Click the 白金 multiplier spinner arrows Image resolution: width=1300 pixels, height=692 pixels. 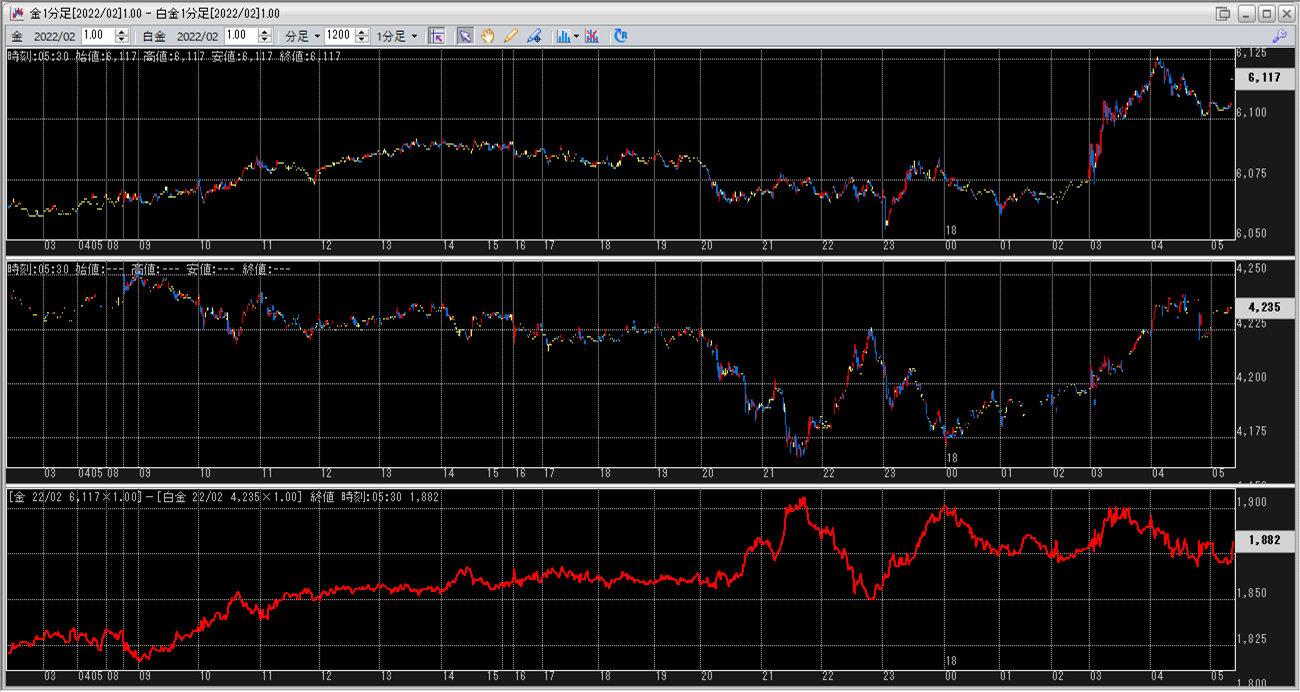(265, 36)
